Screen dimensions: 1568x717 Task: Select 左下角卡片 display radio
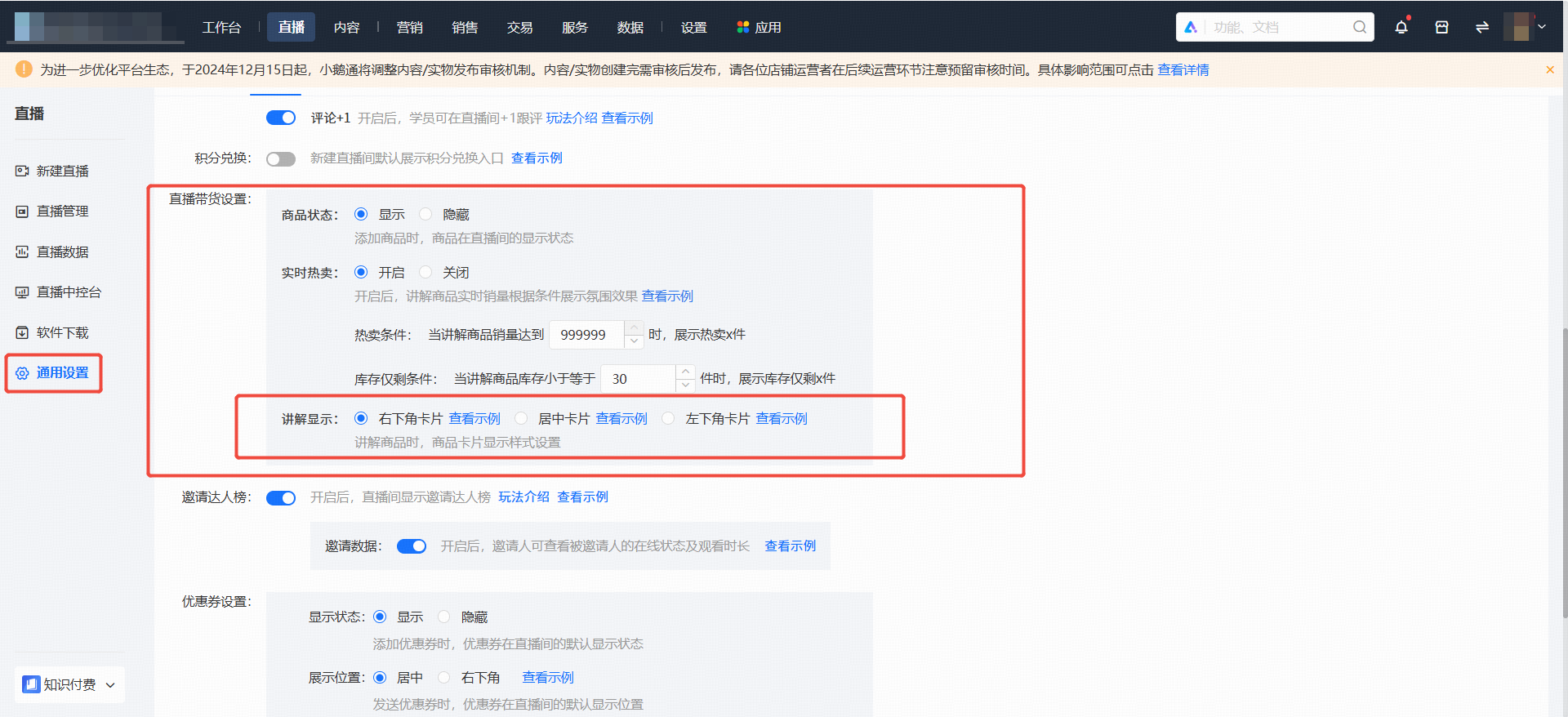pos(668,418)
